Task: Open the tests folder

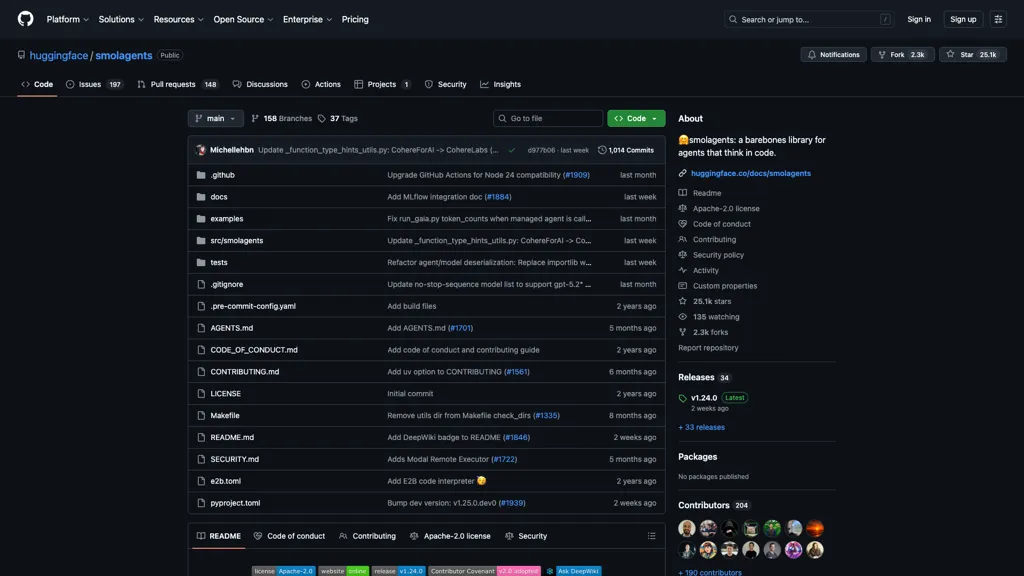Action: click(219, 263)
